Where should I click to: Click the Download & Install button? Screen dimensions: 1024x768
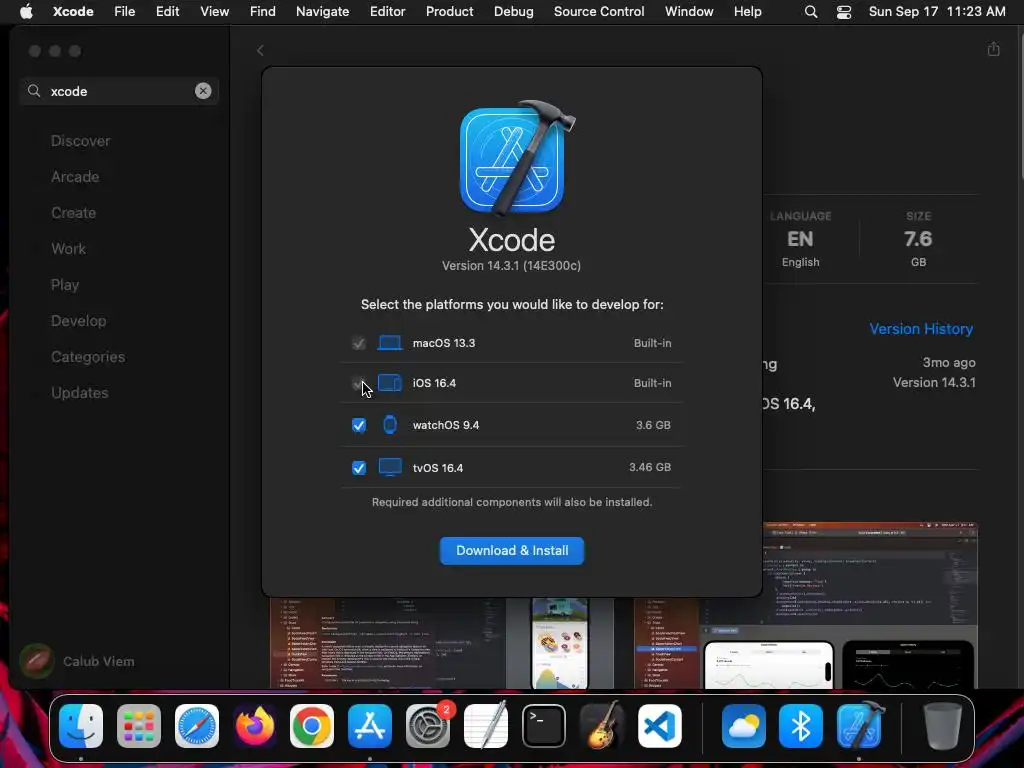coord(511,551)
